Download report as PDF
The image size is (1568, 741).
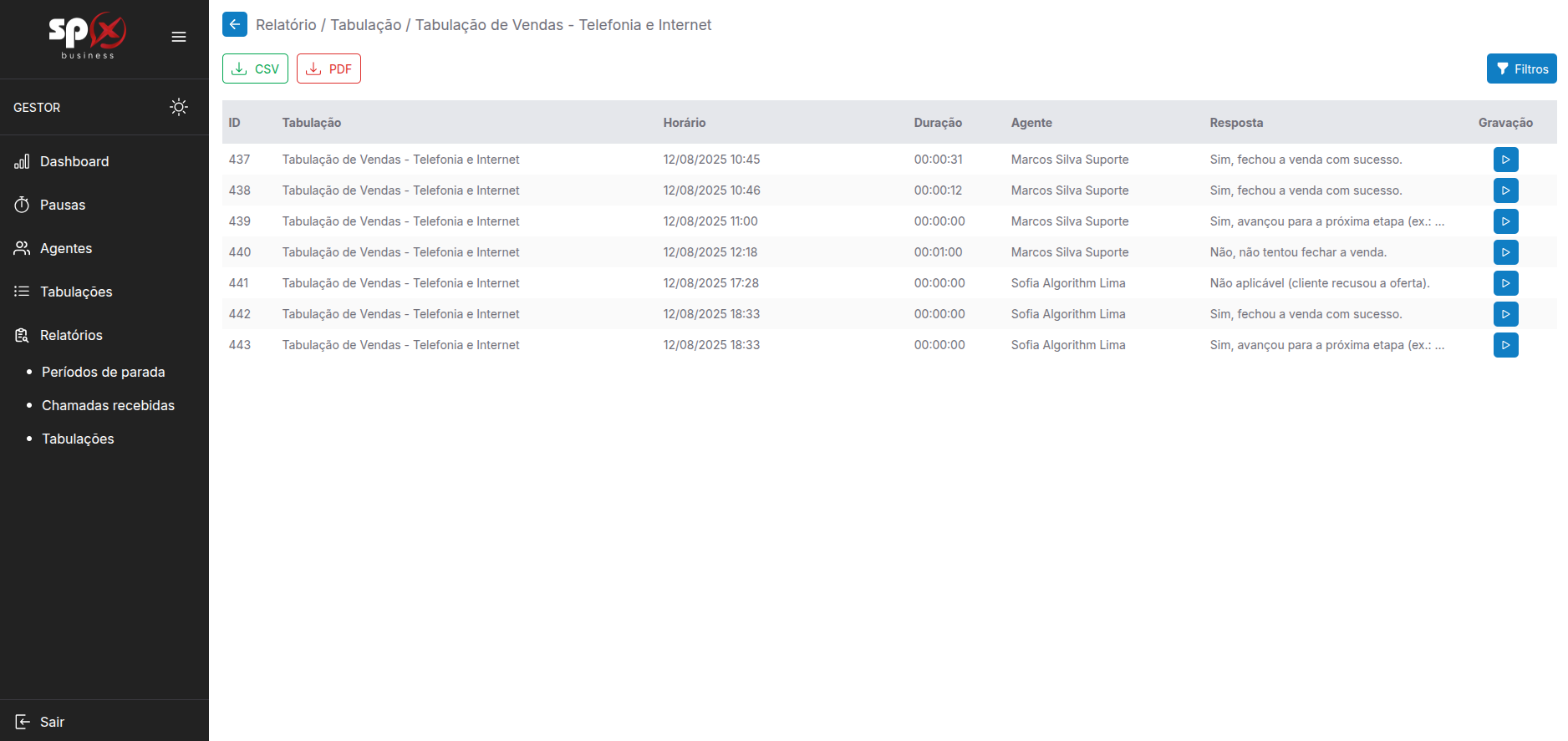[x=328, y=69]
